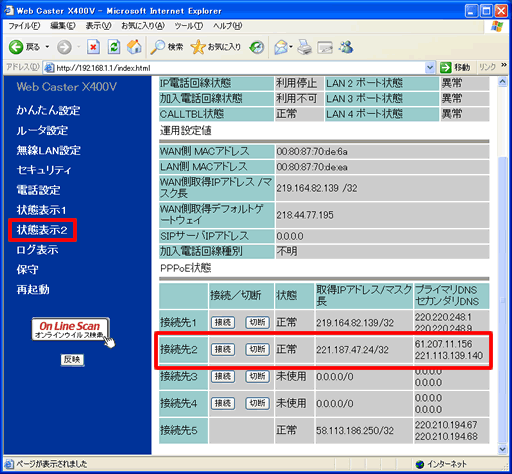Go to the home page via house icon
The image size is (512, 474).
pyautogui.click(x=134, y=47)
